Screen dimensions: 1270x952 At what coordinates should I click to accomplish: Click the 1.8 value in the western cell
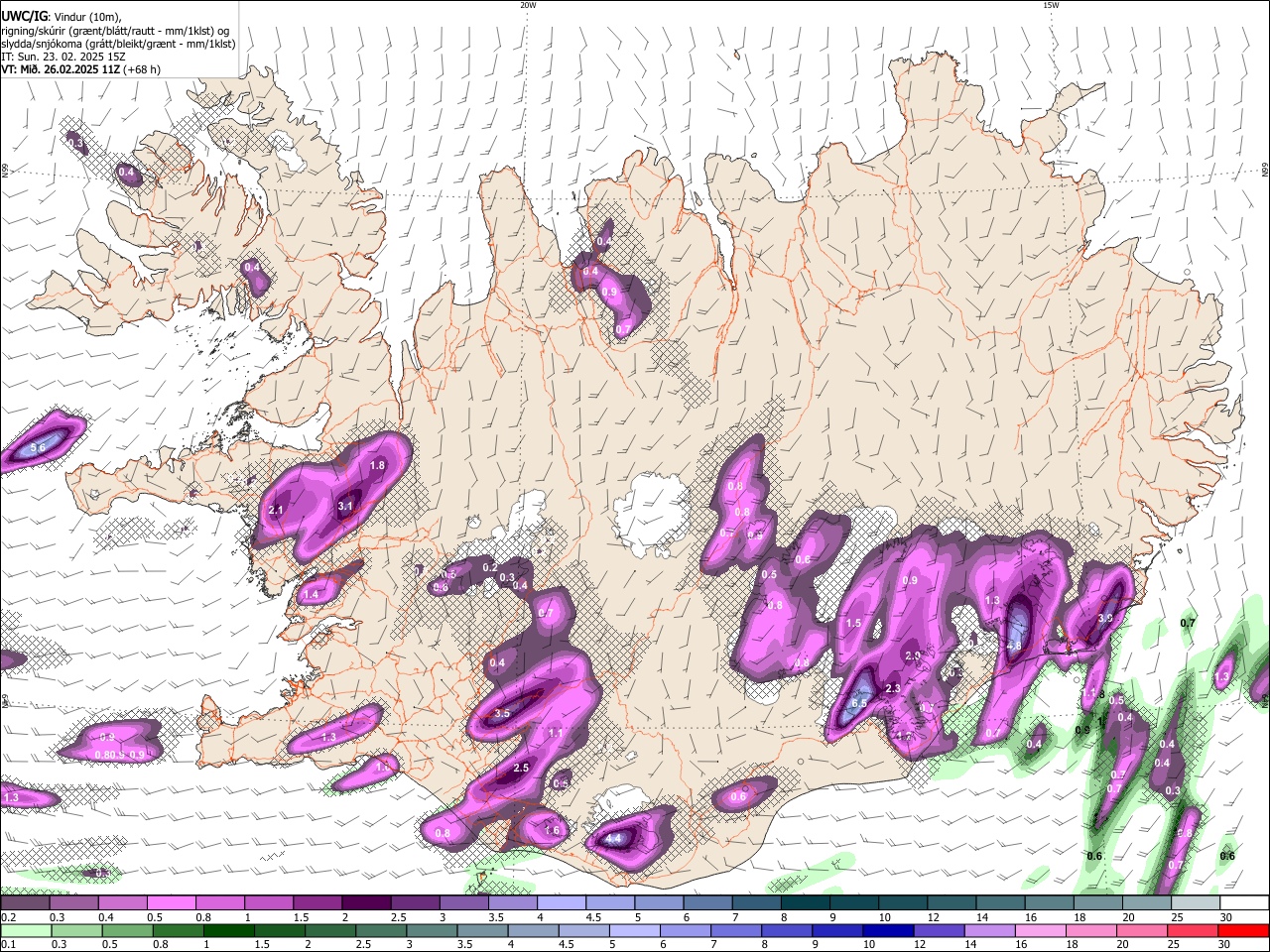pyautogui.click(x=377, y=465)
